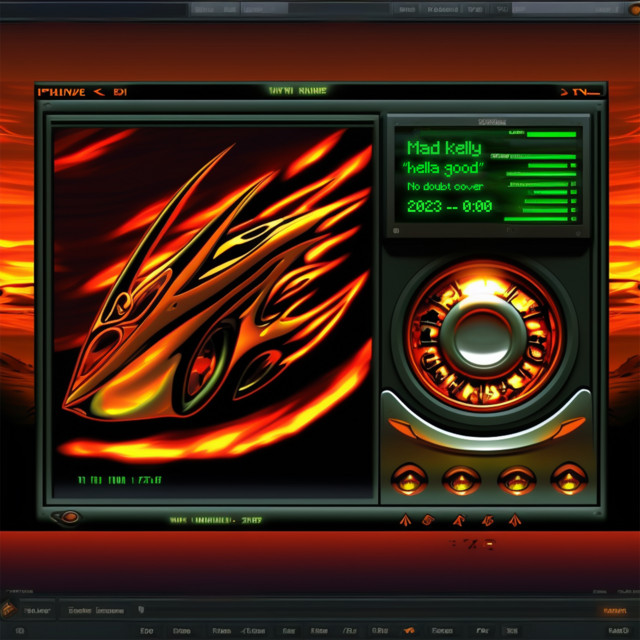Click the orange eye icon at bottom-left of player
This screenshot has width=640, height=640.
[69, 518]
